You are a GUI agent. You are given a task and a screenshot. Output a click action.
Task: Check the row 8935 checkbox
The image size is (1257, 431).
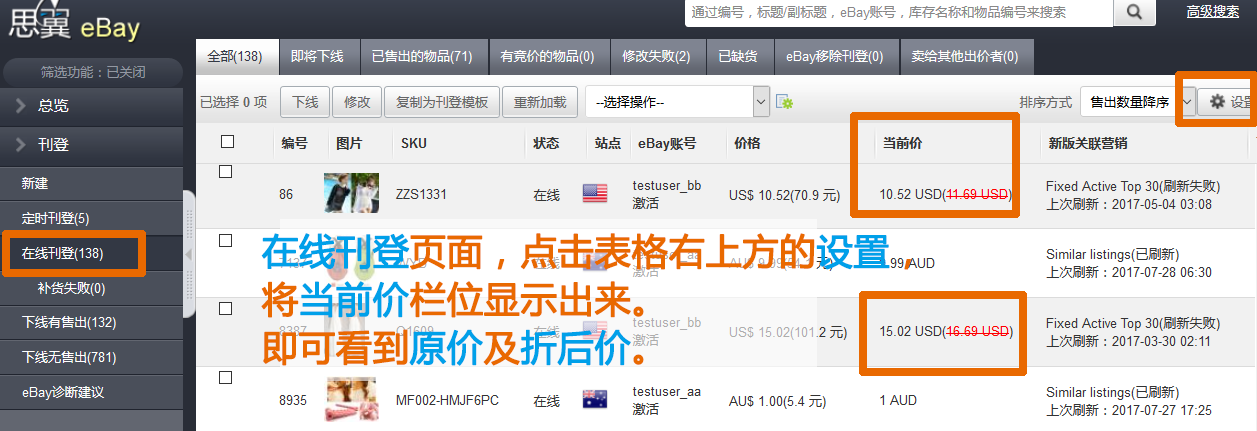coord(226,377)
